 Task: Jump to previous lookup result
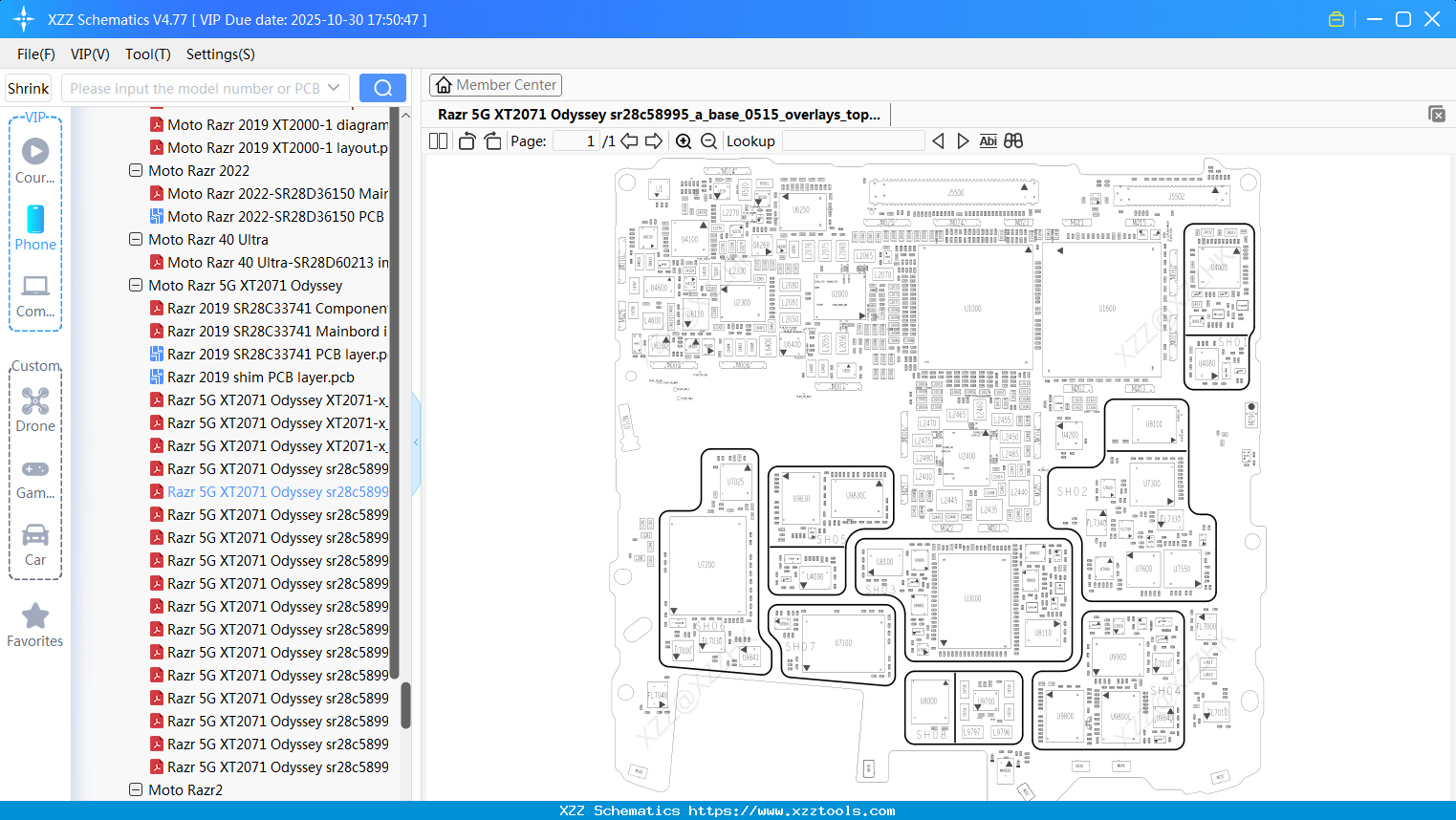(x=938, y=141)
